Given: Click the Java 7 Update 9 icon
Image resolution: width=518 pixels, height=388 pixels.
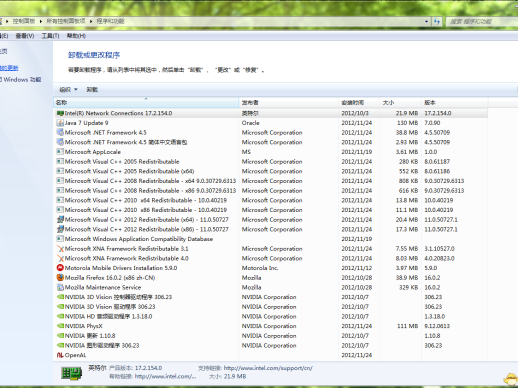Looking at the screenshot, I should point(60,123).
